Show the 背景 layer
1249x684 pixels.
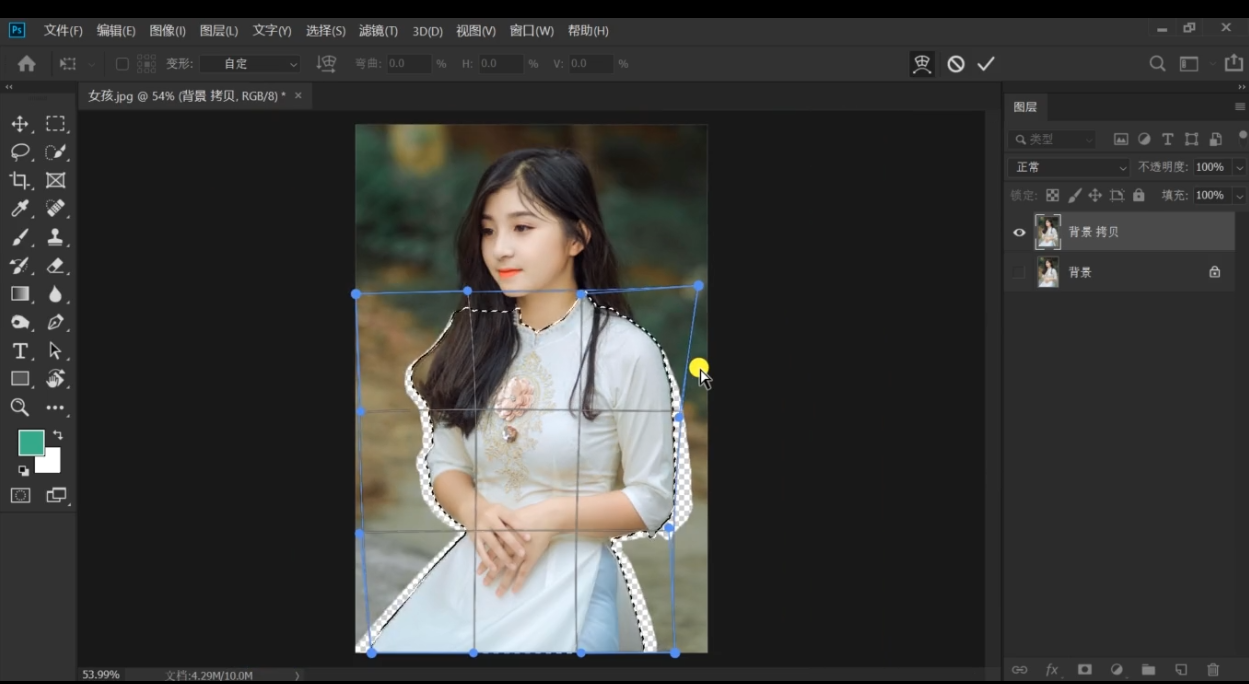(x=1019, y=272)
